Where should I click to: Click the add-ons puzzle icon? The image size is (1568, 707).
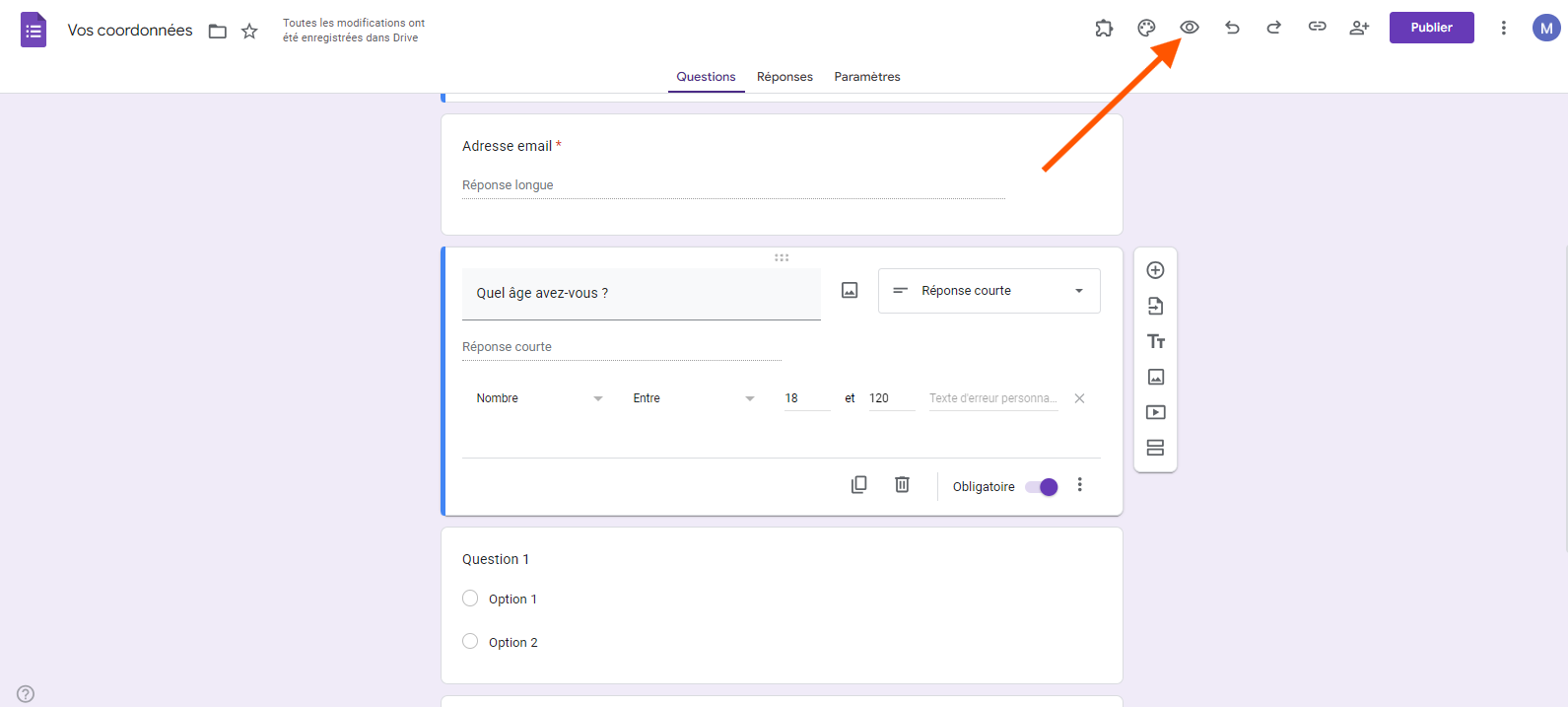(x=1104, y=28)
